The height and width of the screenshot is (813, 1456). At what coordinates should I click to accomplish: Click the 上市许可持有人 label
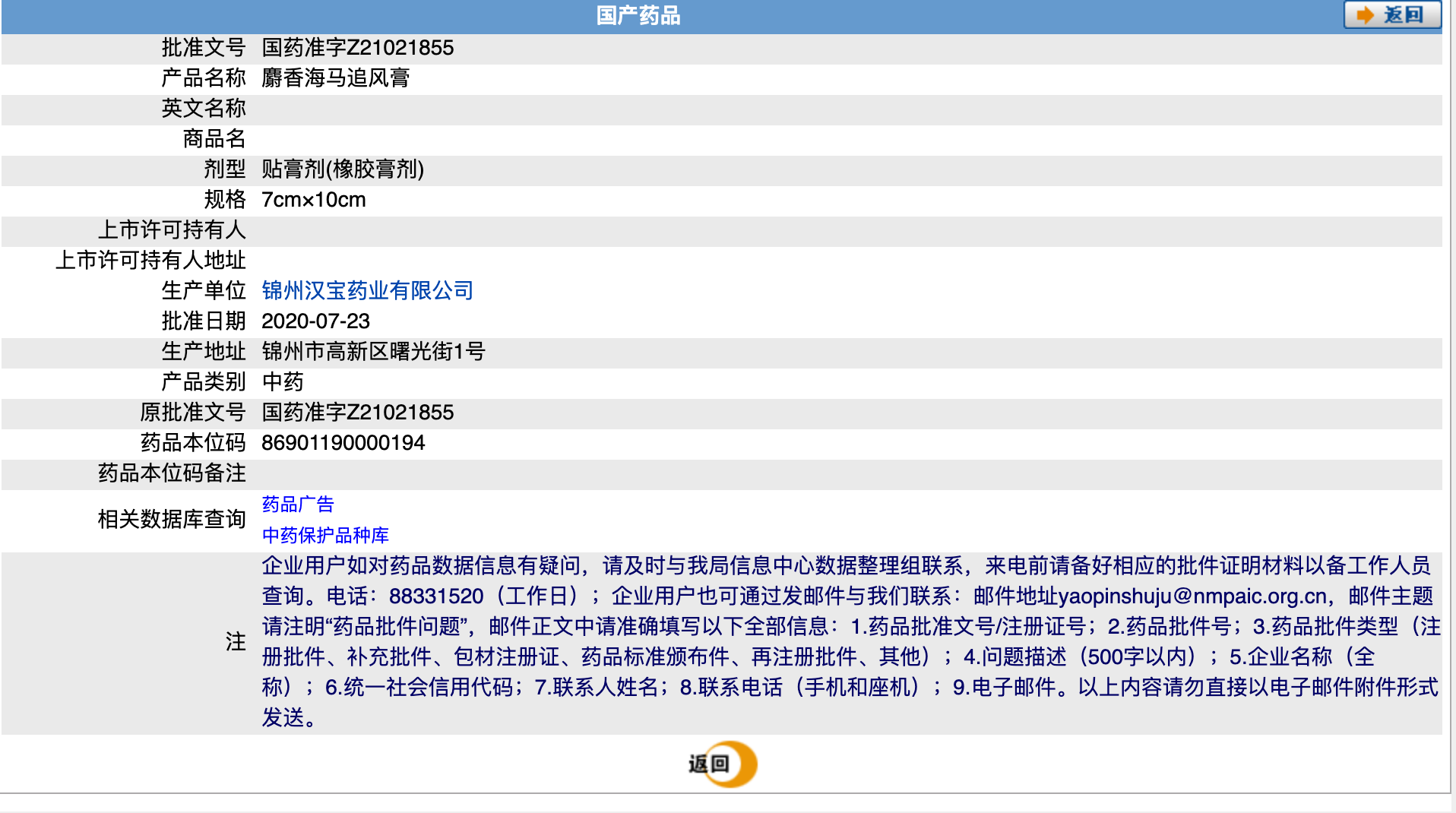tap(172, 230)
